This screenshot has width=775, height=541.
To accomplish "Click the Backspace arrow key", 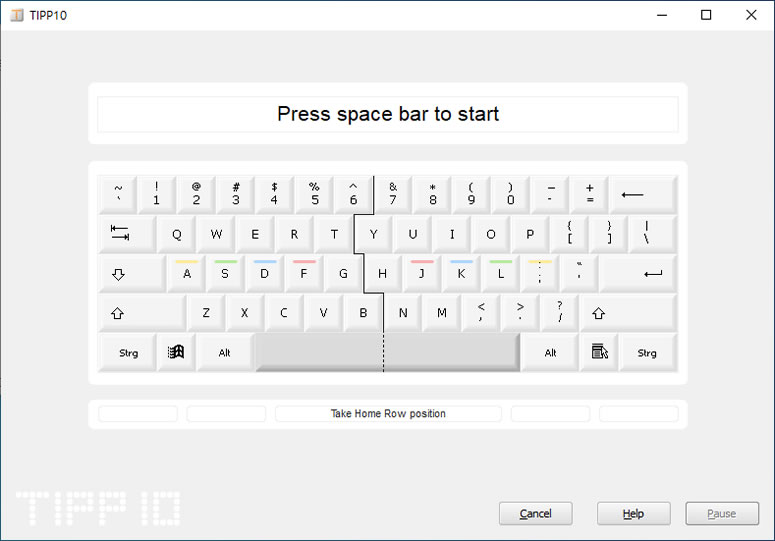I will (643, 195).
